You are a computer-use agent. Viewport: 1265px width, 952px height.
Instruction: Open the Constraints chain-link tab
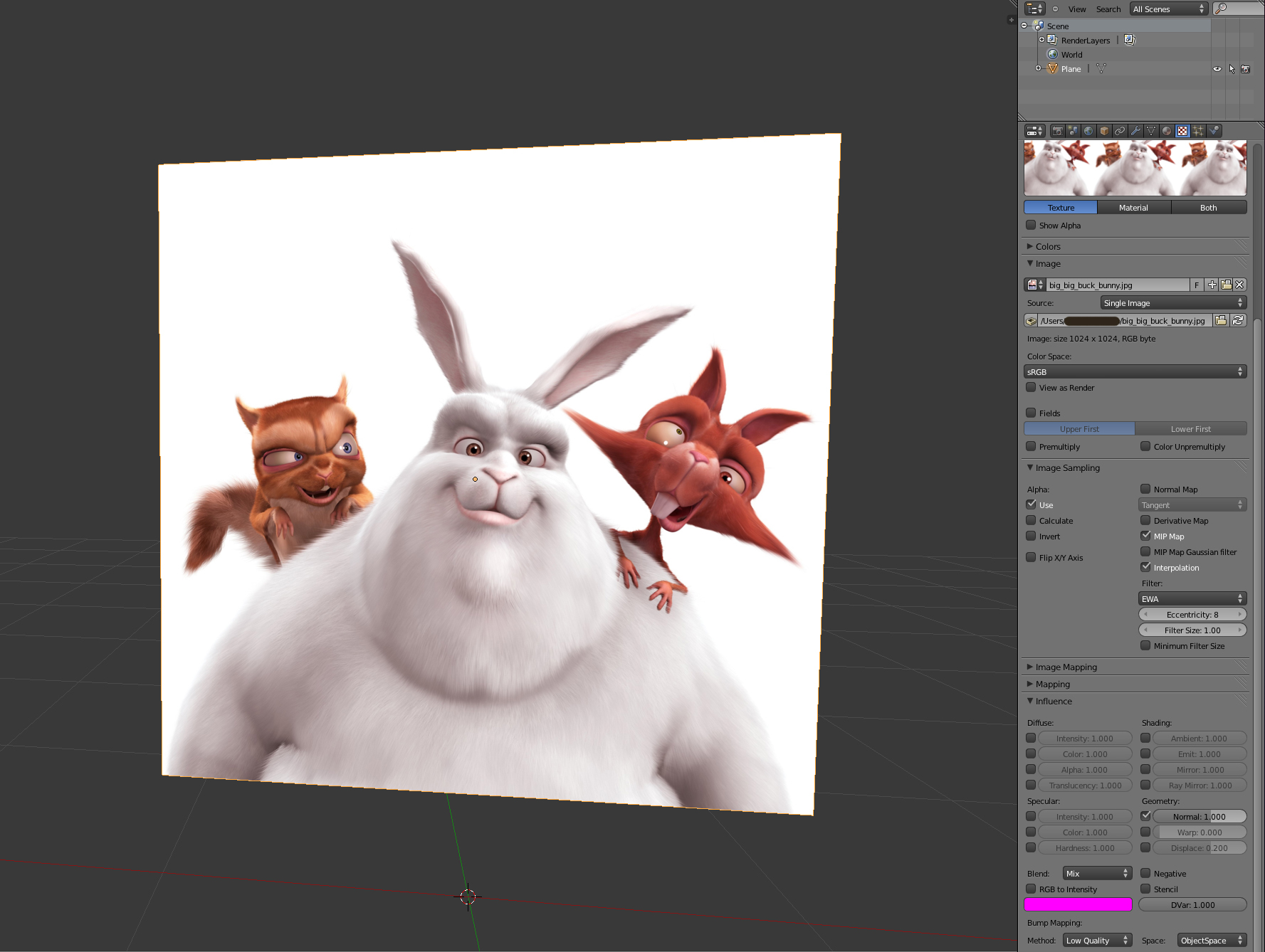[1120, 131]
